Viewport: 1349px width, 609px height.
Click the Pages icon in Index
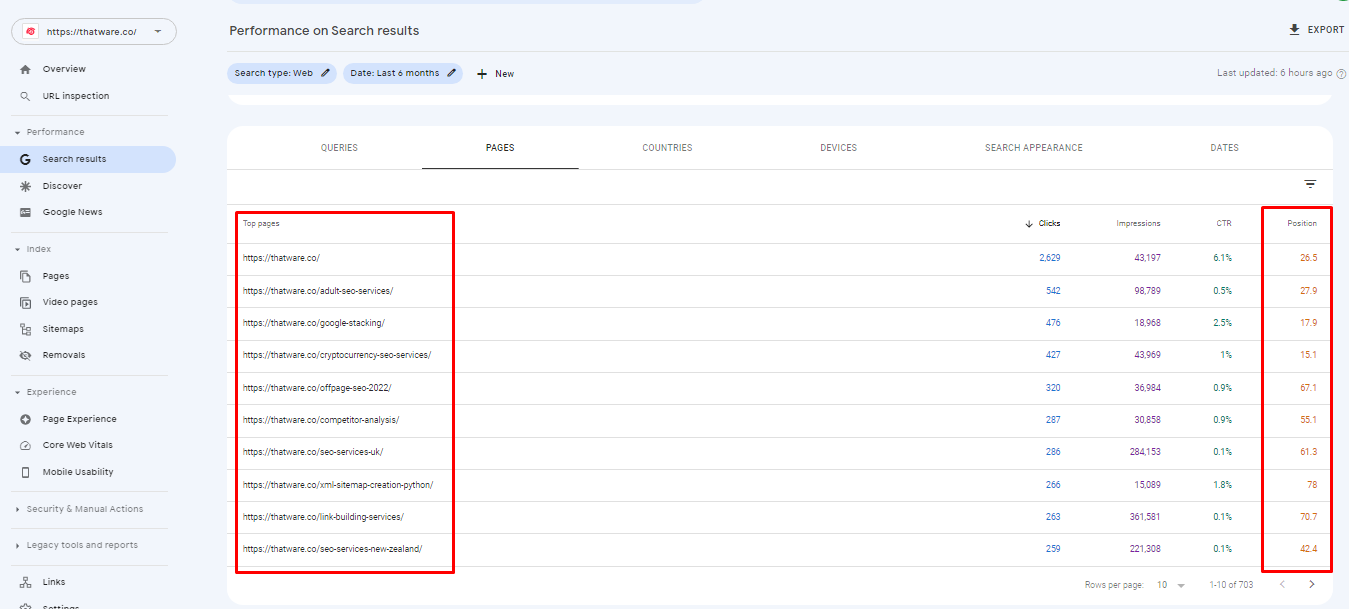click(25, 276)
